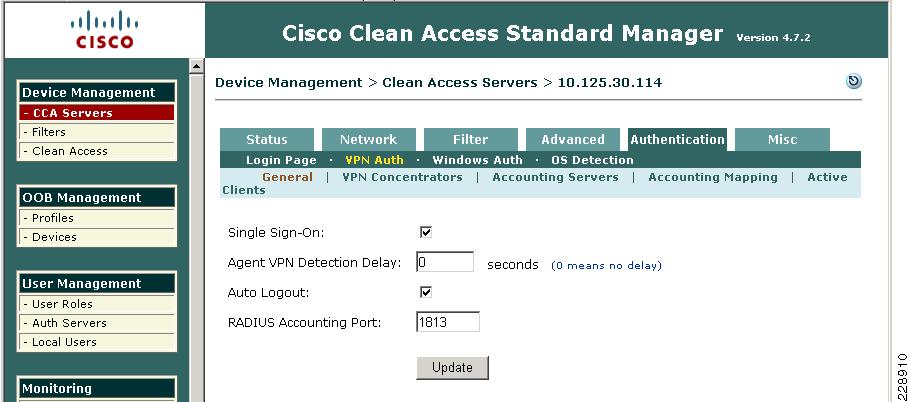
Task: Select the Filter tab
Action: (470, 140)
